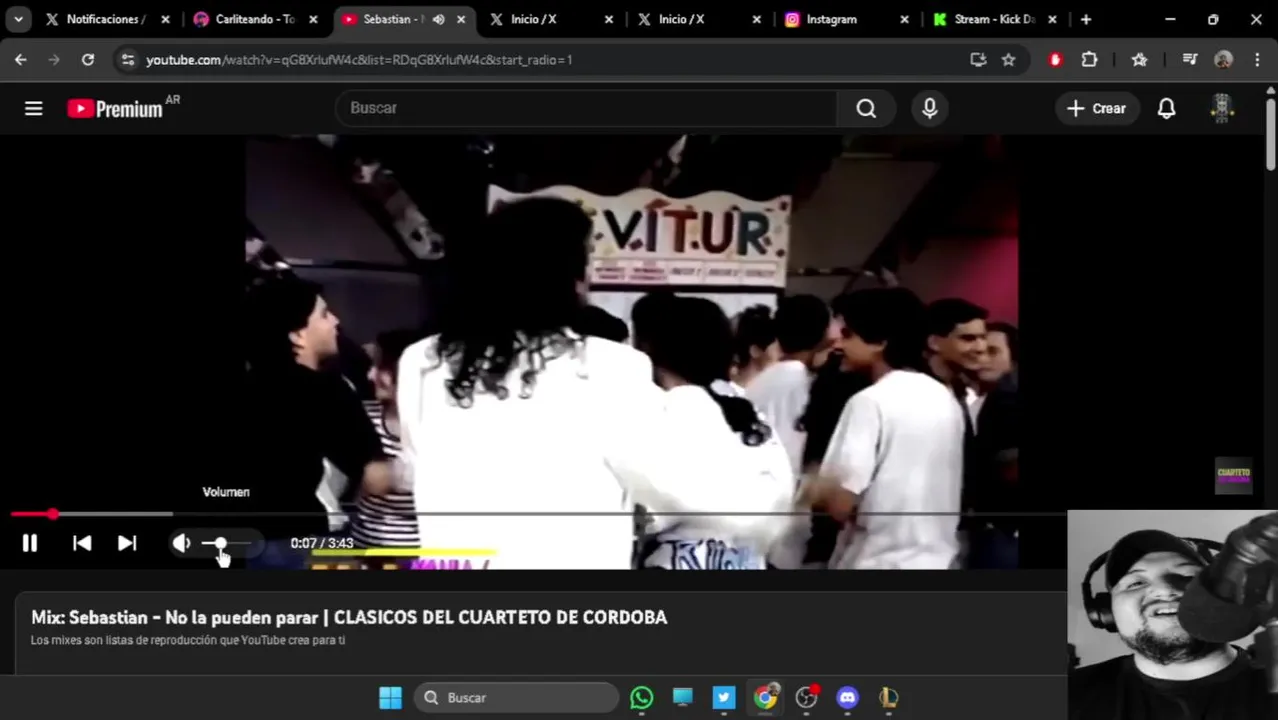The height and width of the screenshot is (720, 1278).
Task: Click the browser address bar URL
Action: tap(359, 60)
